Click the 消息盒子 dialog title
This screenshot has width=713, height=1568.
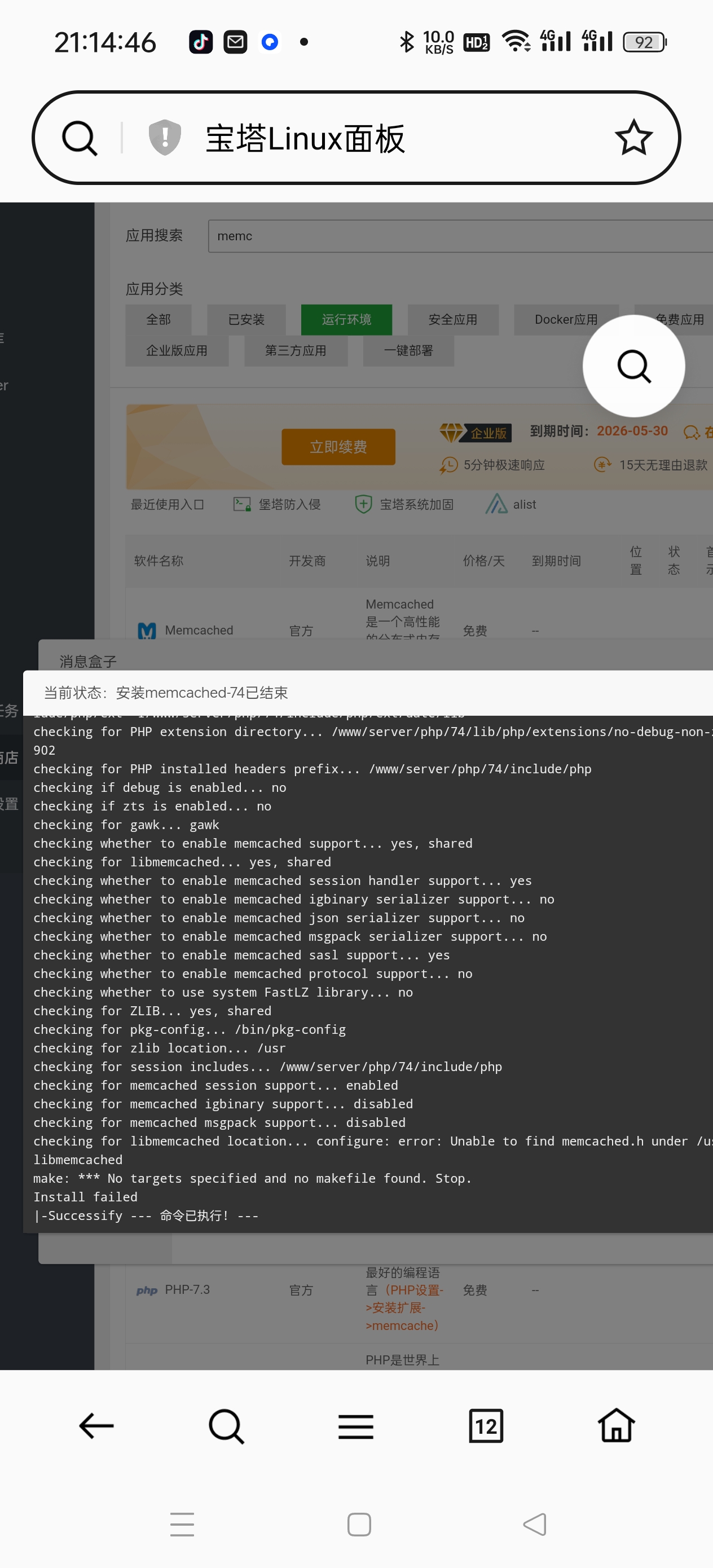point(89,661)
